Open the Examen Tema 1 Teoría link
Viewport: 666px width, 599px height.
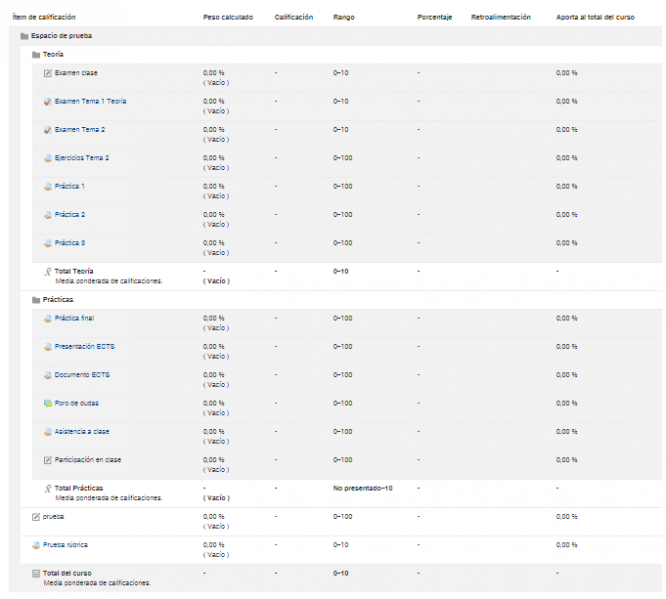coord(90,101)
